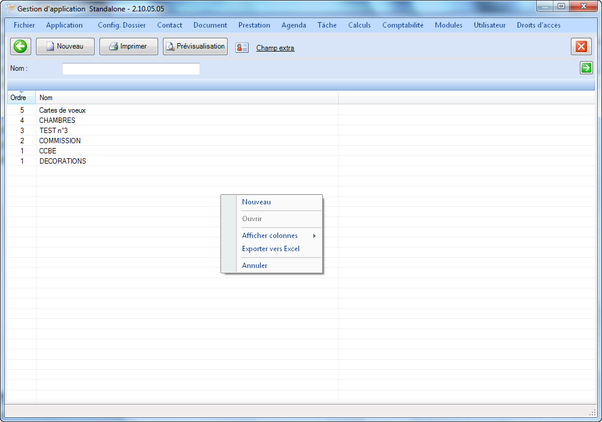The height and width of the screenshot is (422, 602).
Task: Select the Cartes de voeux row
Action: coord(64,110)
